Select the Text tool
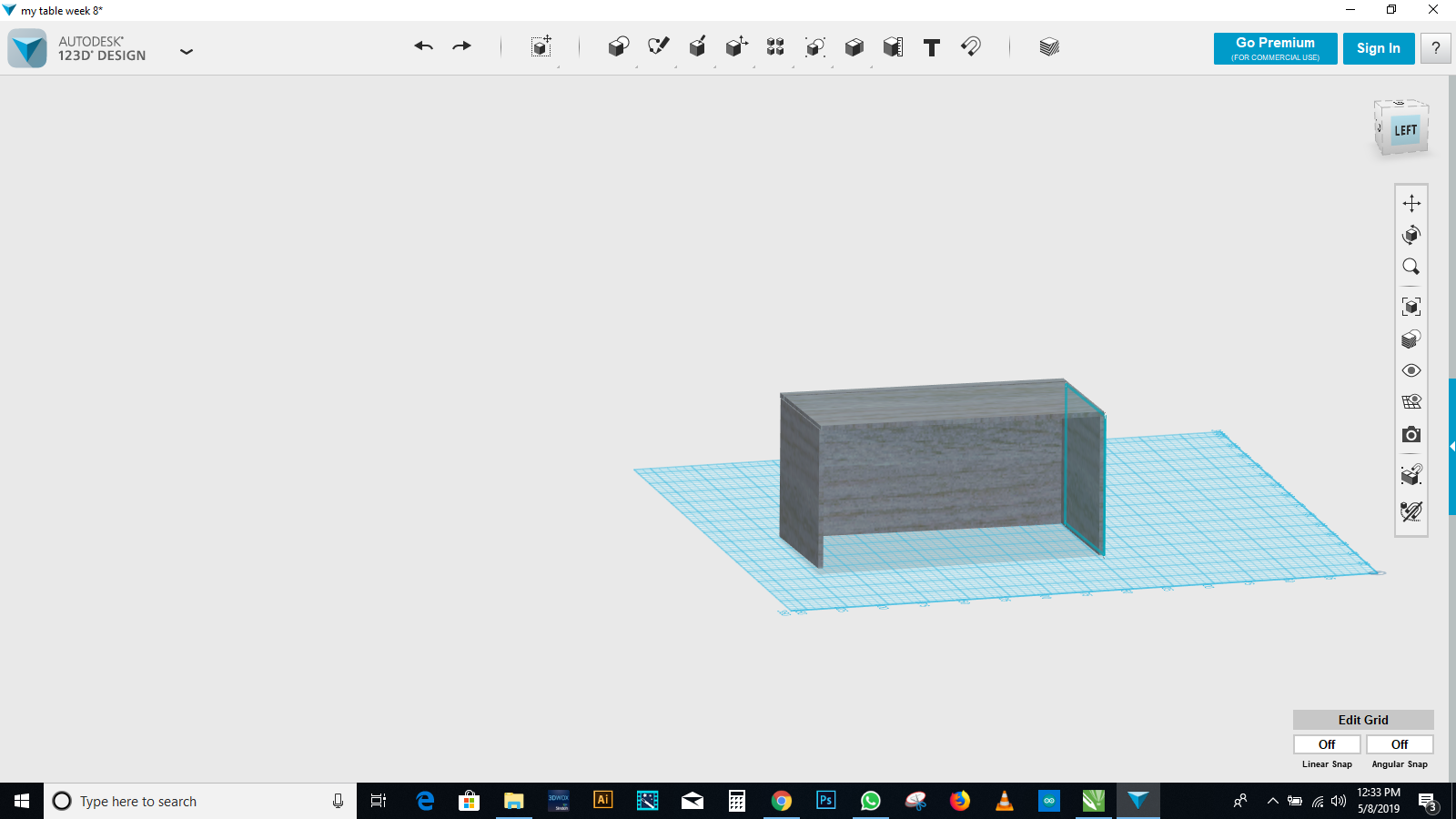 point(931,47)
